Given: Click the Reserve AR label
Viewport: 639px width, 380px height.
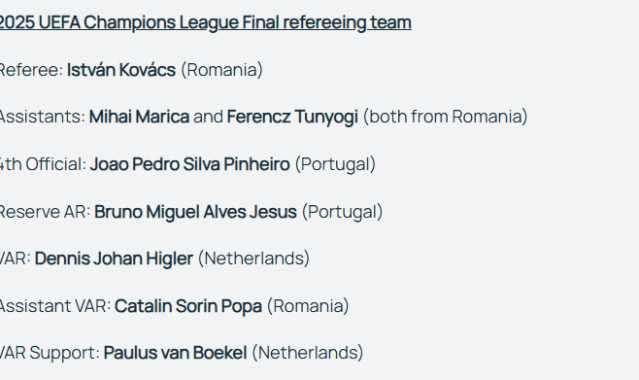Looking at the screenshot, I should coord(45,212).
